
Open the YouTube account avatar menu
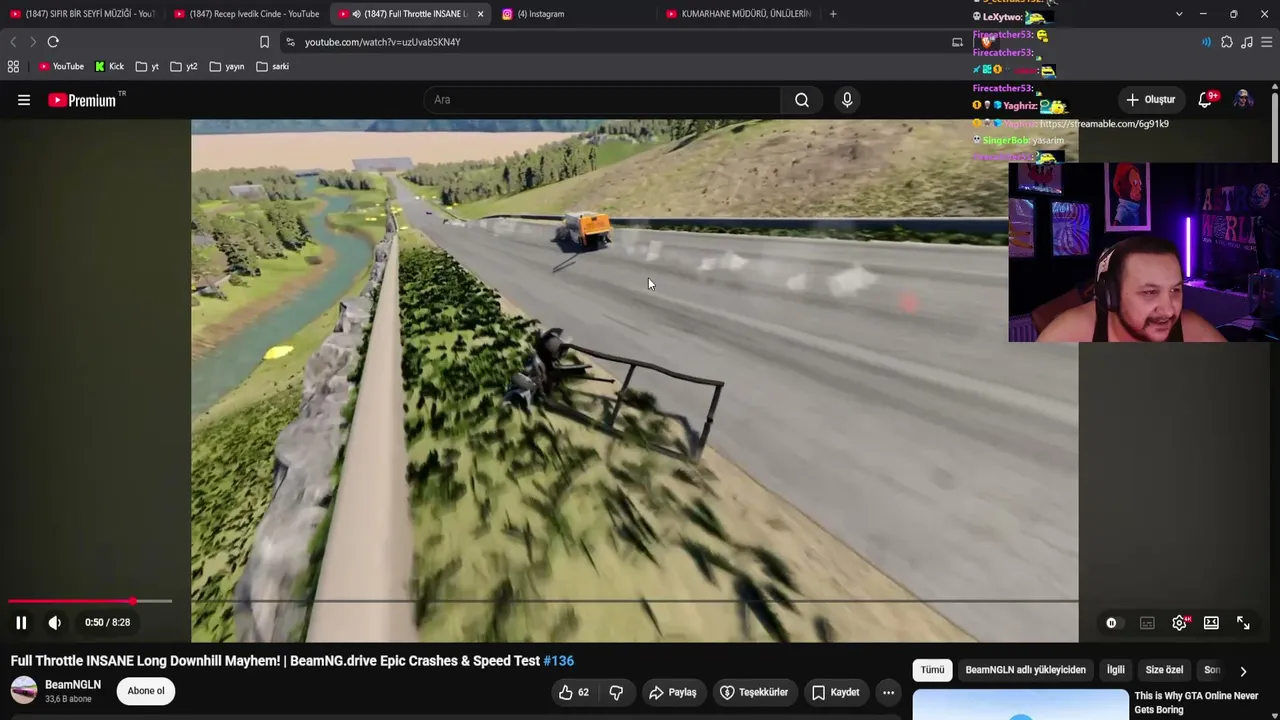(1243, 100)
